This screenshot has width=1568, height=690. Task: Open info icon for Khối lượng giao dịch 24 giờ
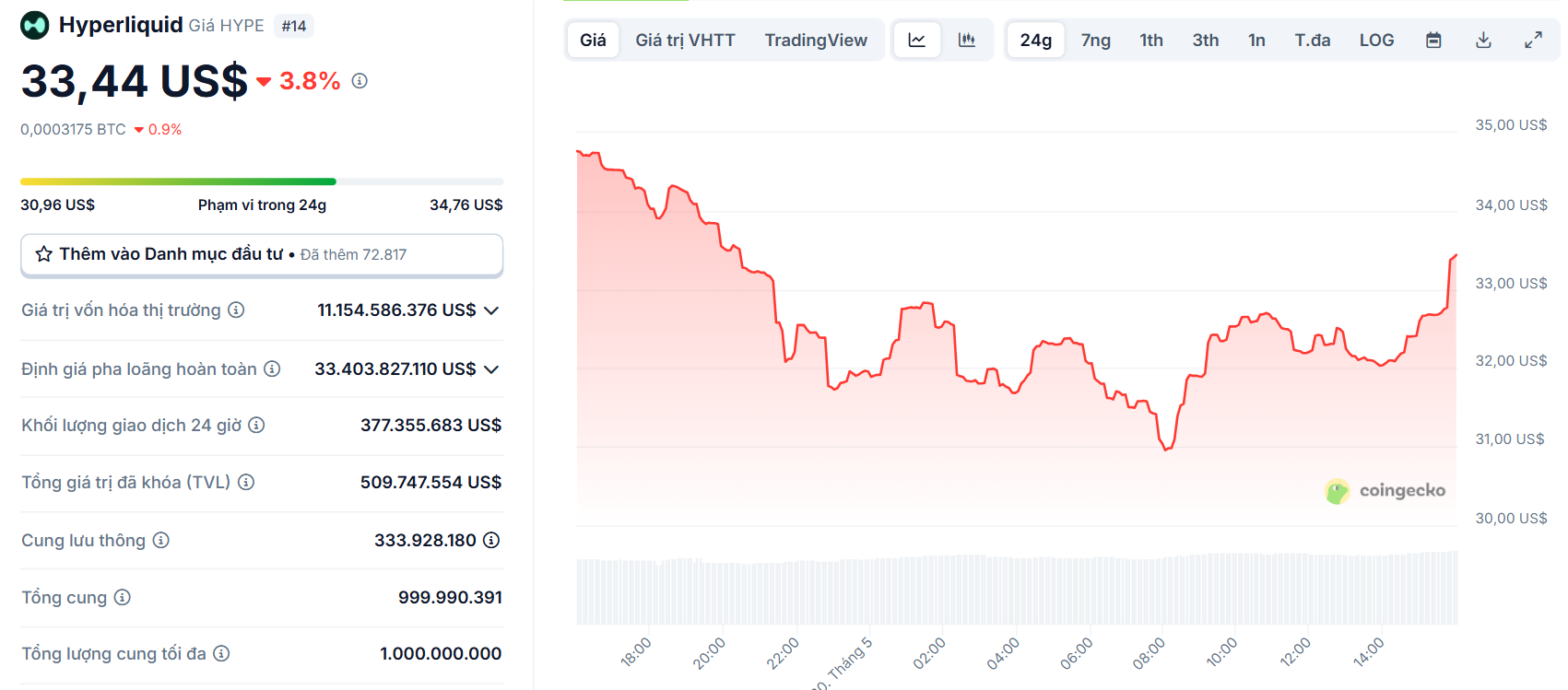256,425
